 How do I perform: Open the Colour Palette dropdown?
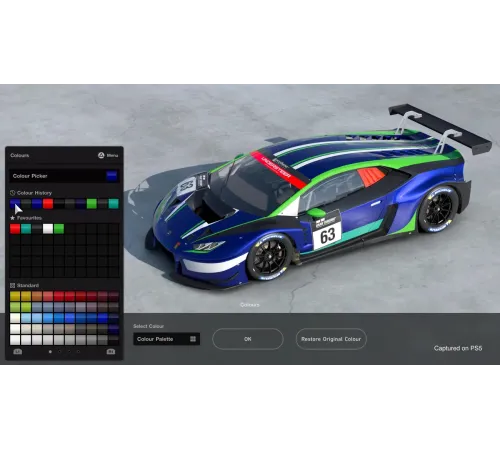[x=166, y=339]
